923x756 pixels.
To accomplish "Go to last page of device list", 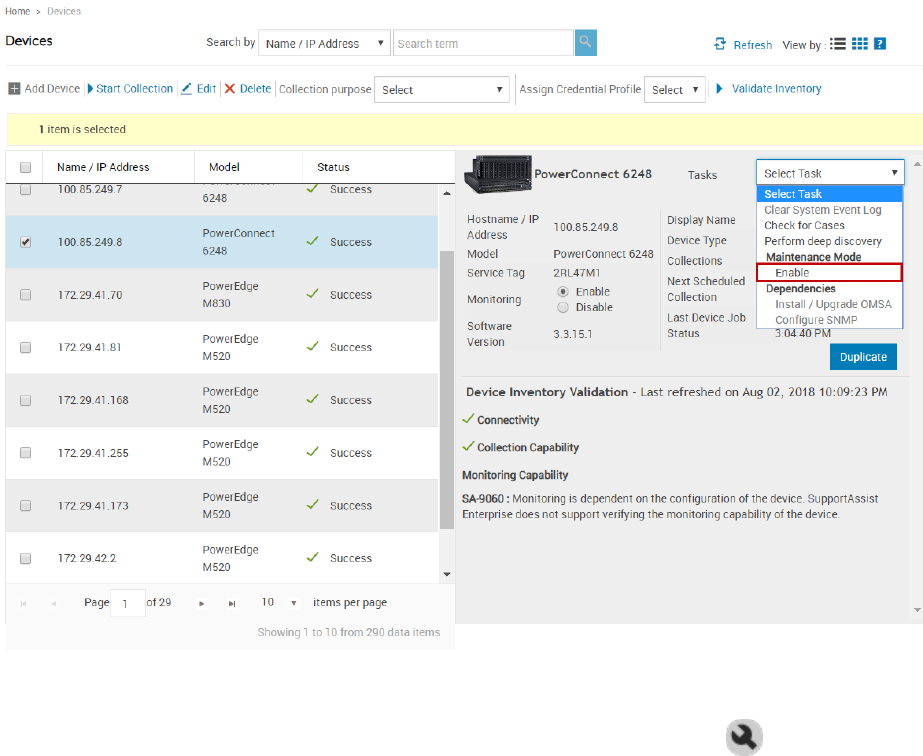I will [232, 604].
